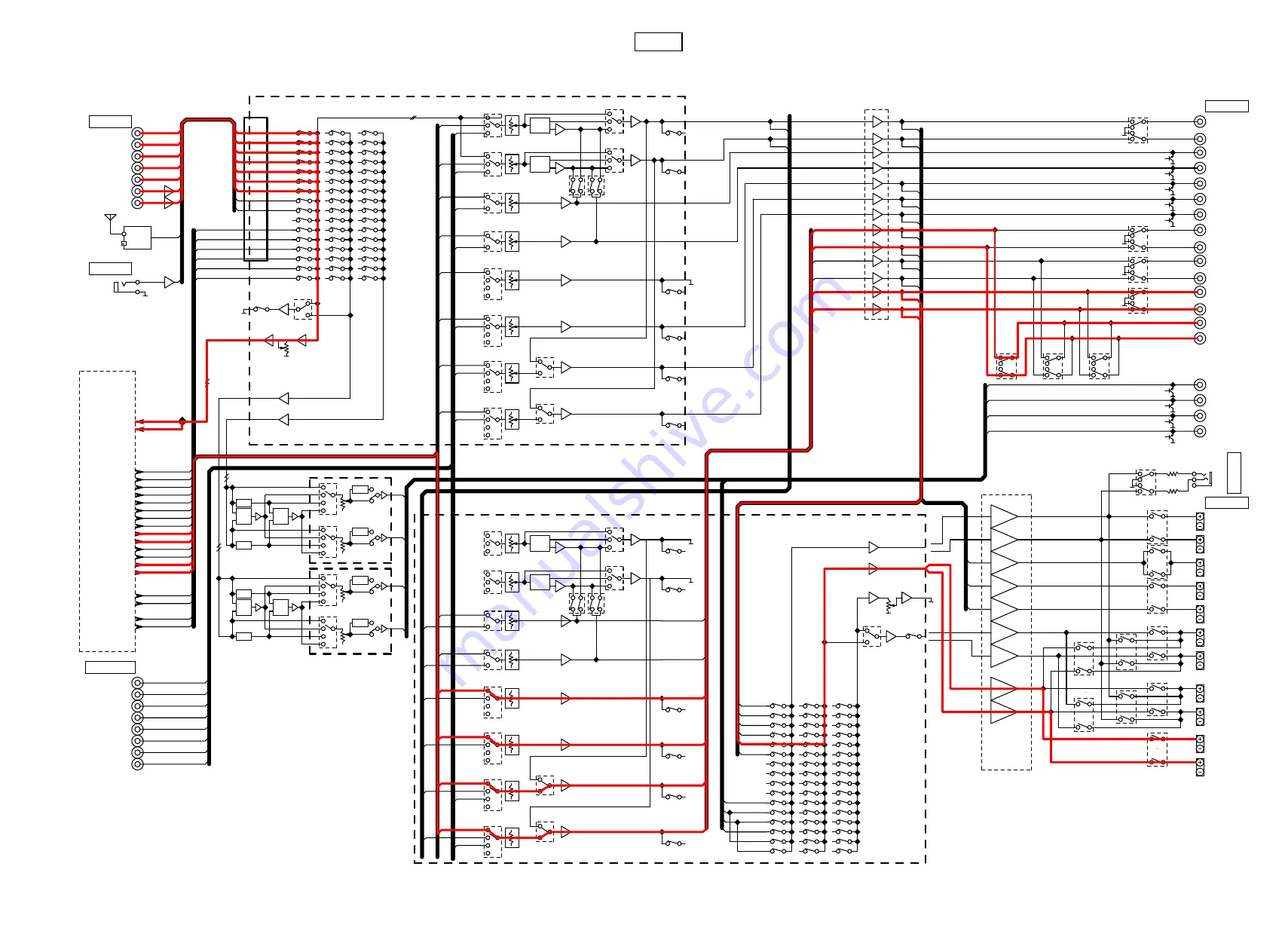Click the topmost round jack in the upper-left column
The width and height of the screenshot is (1282, 952).
(x=137, y=133)
